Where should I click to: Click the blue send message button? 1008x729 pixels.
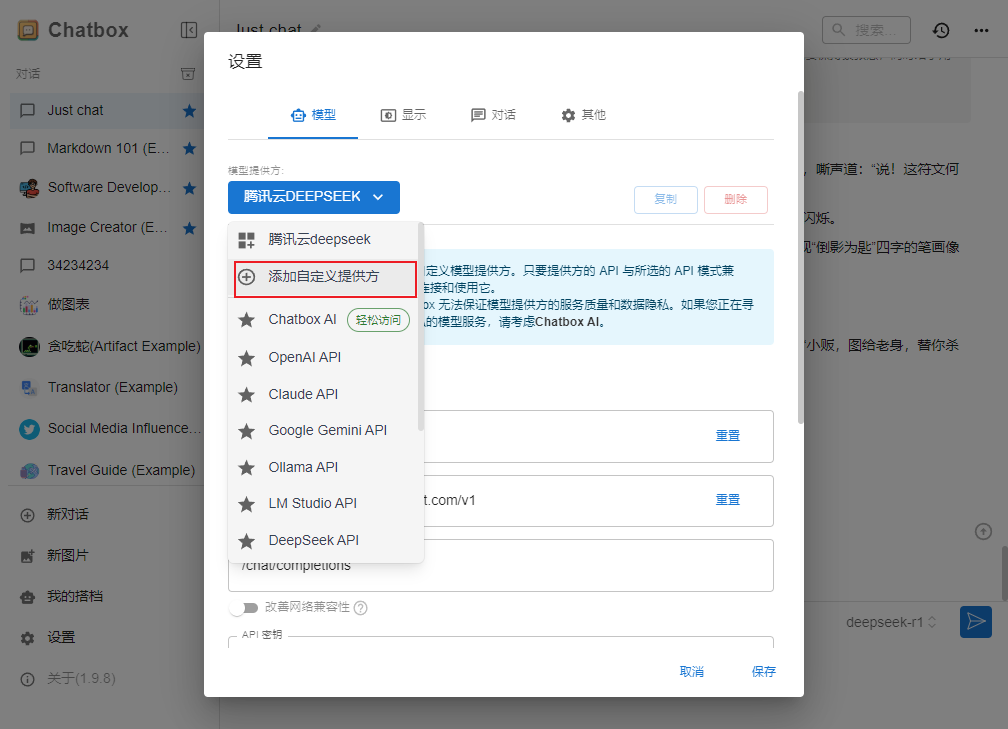[x=976, y=622]
